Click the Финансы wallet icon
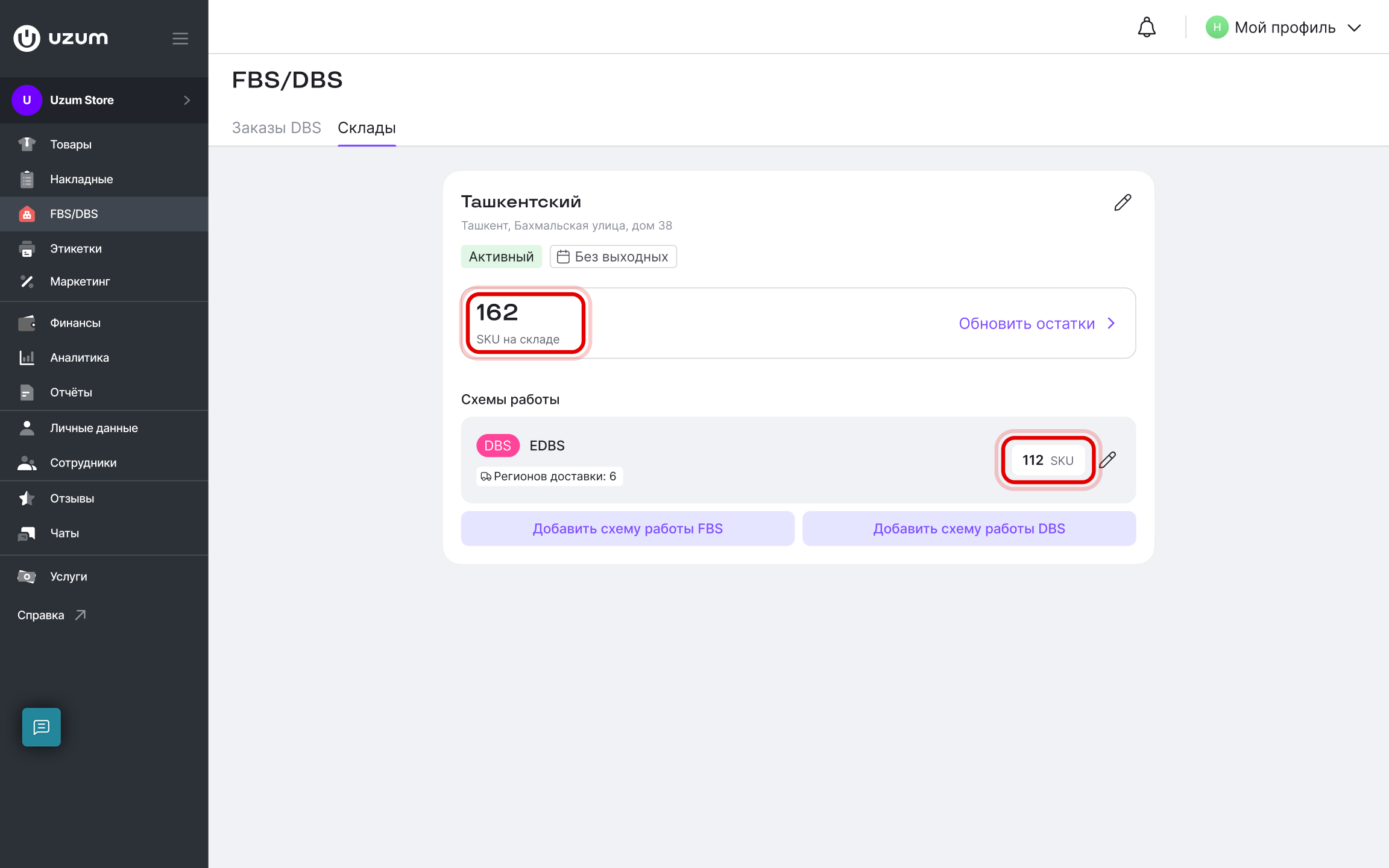Viewport: 1389px width, 868px height. point(27,323)
